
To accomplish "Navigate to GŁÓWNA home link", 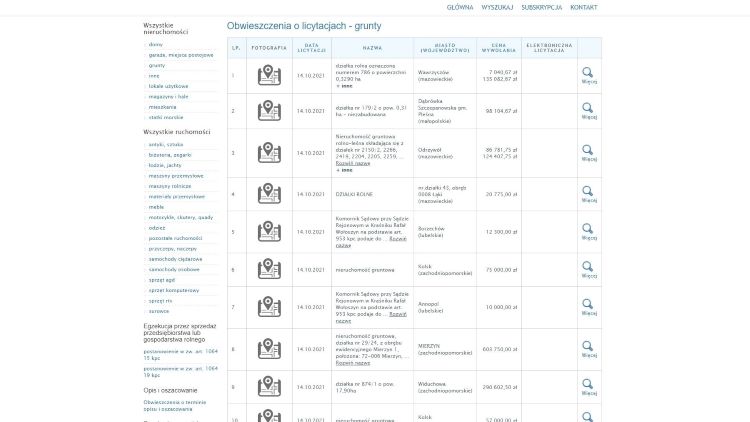I will 460,7.
